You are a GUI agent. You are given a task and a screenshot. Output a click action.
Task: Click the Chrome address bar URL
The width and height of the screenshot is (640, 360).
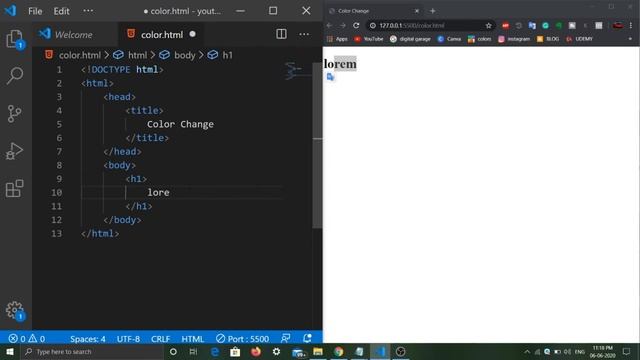pyautogui.click(x=411, y=25)
